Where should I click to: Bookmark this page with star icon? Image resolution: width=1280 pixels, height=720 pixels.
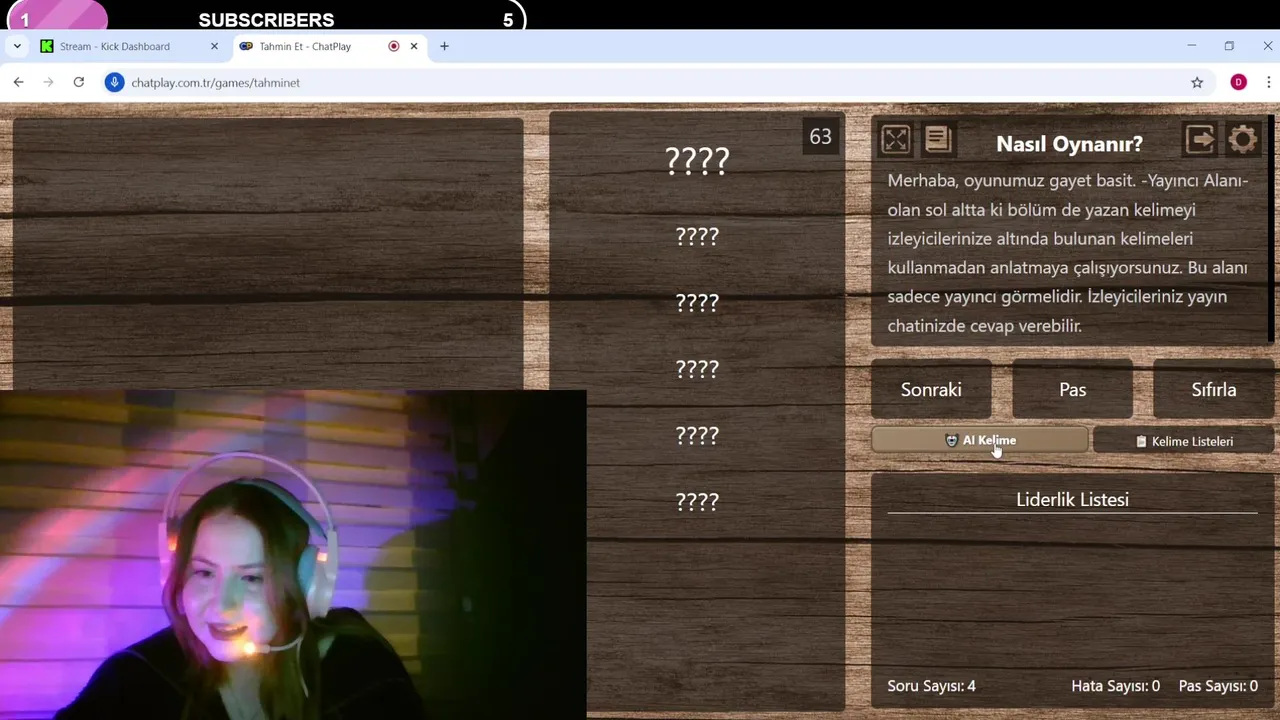(1197, 82)
